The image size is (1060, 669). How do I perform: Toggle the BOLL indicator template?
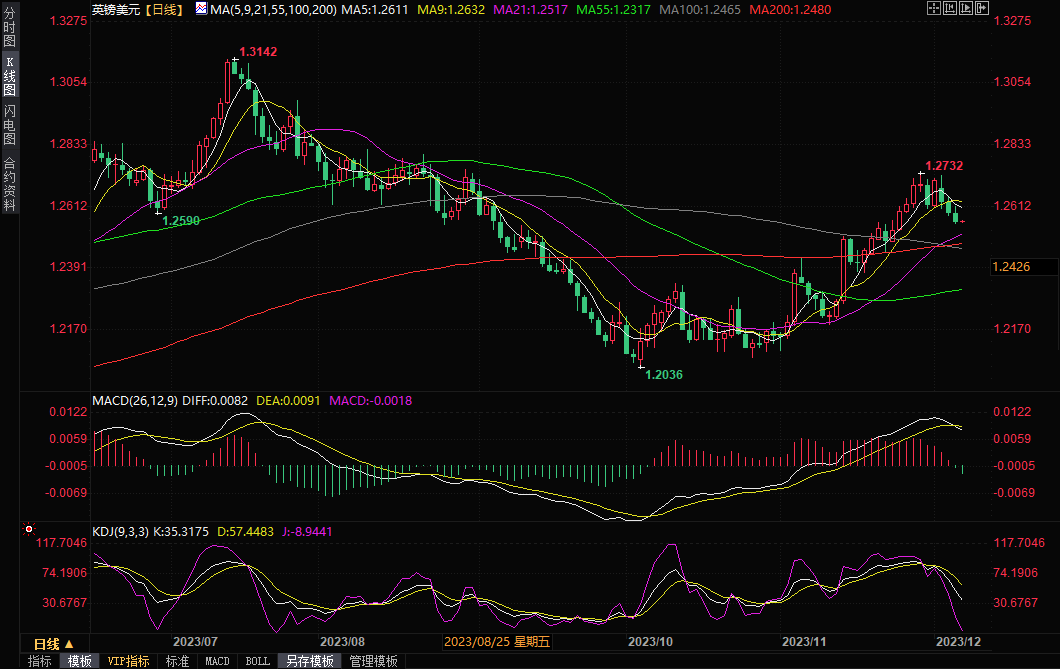pyautogui.click(x=257, y=661)
